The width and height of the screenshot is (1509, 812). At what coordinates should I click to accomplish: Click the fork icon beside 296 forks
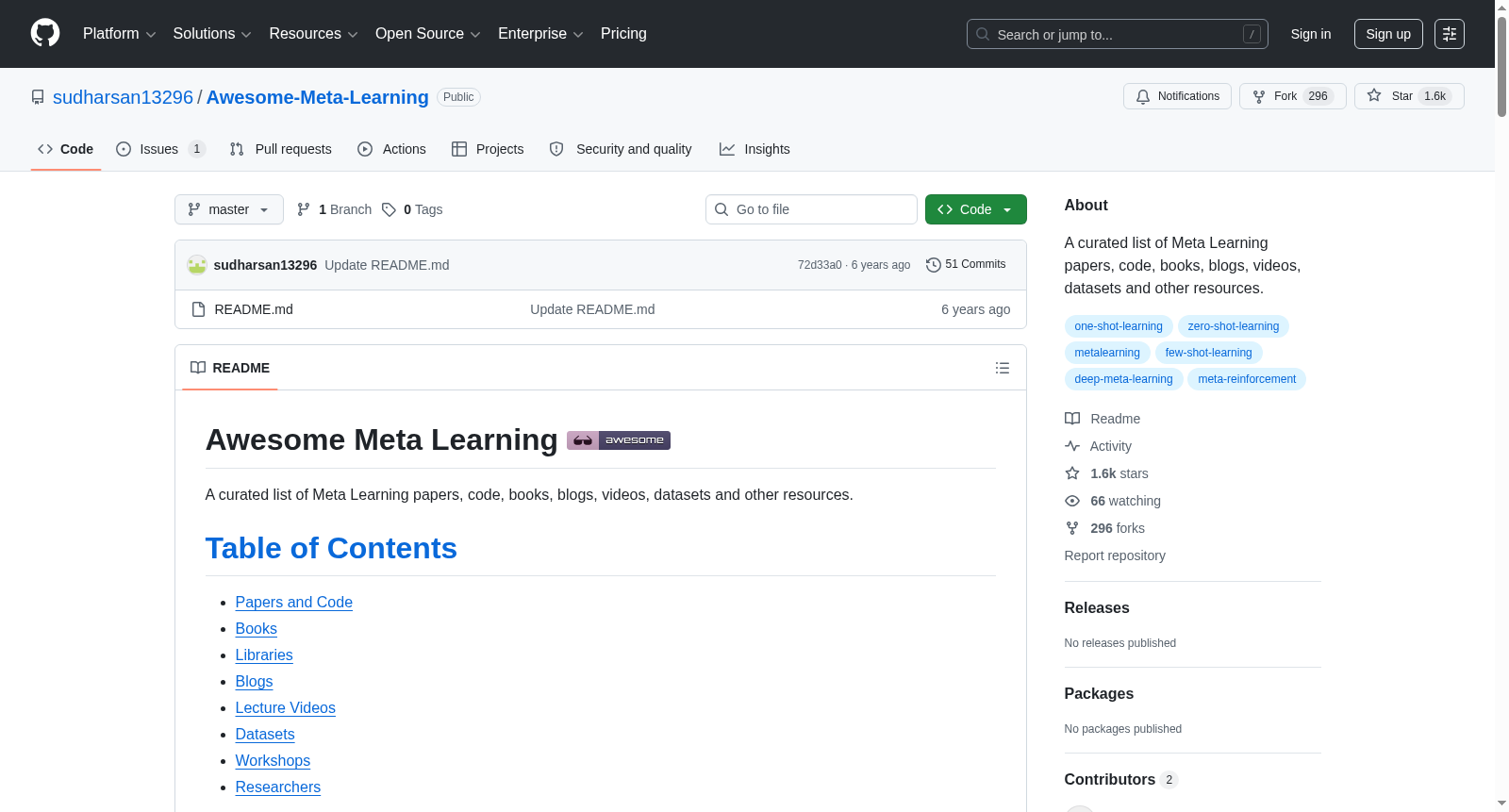1072,528
